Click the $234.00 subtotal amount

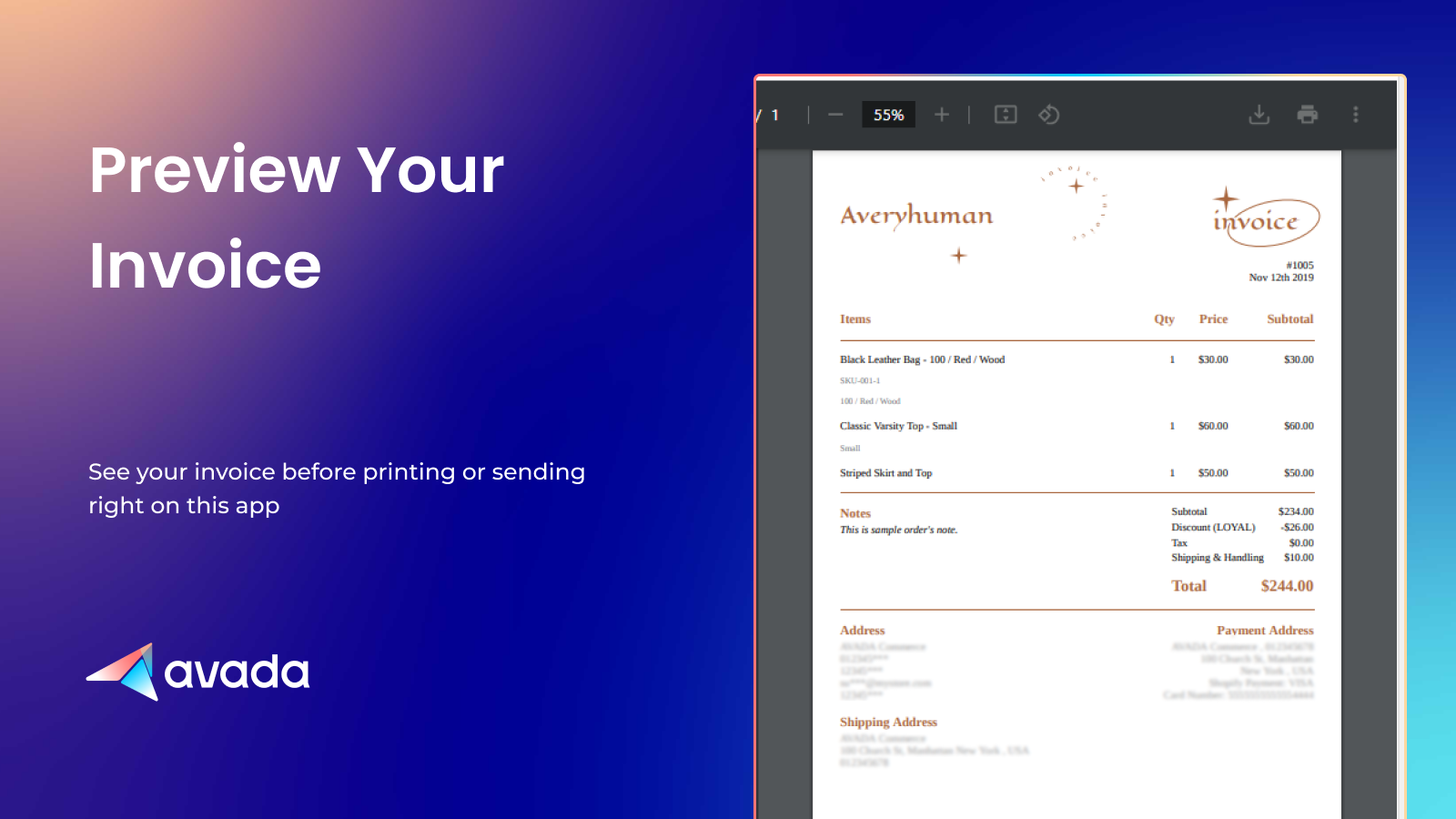(1296, 511)
